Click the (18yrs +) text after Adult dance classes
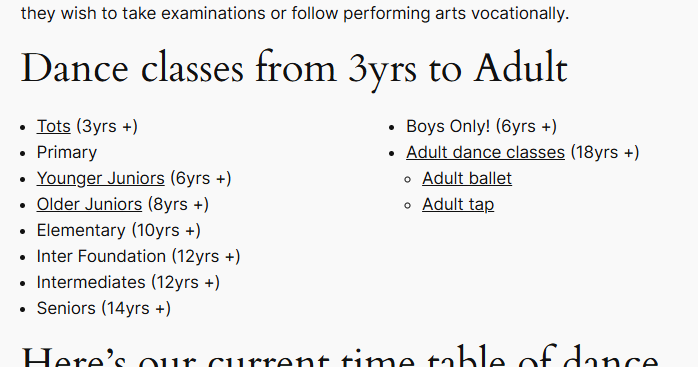Screen dimensions: 698x367 click(x=605, y=152)
